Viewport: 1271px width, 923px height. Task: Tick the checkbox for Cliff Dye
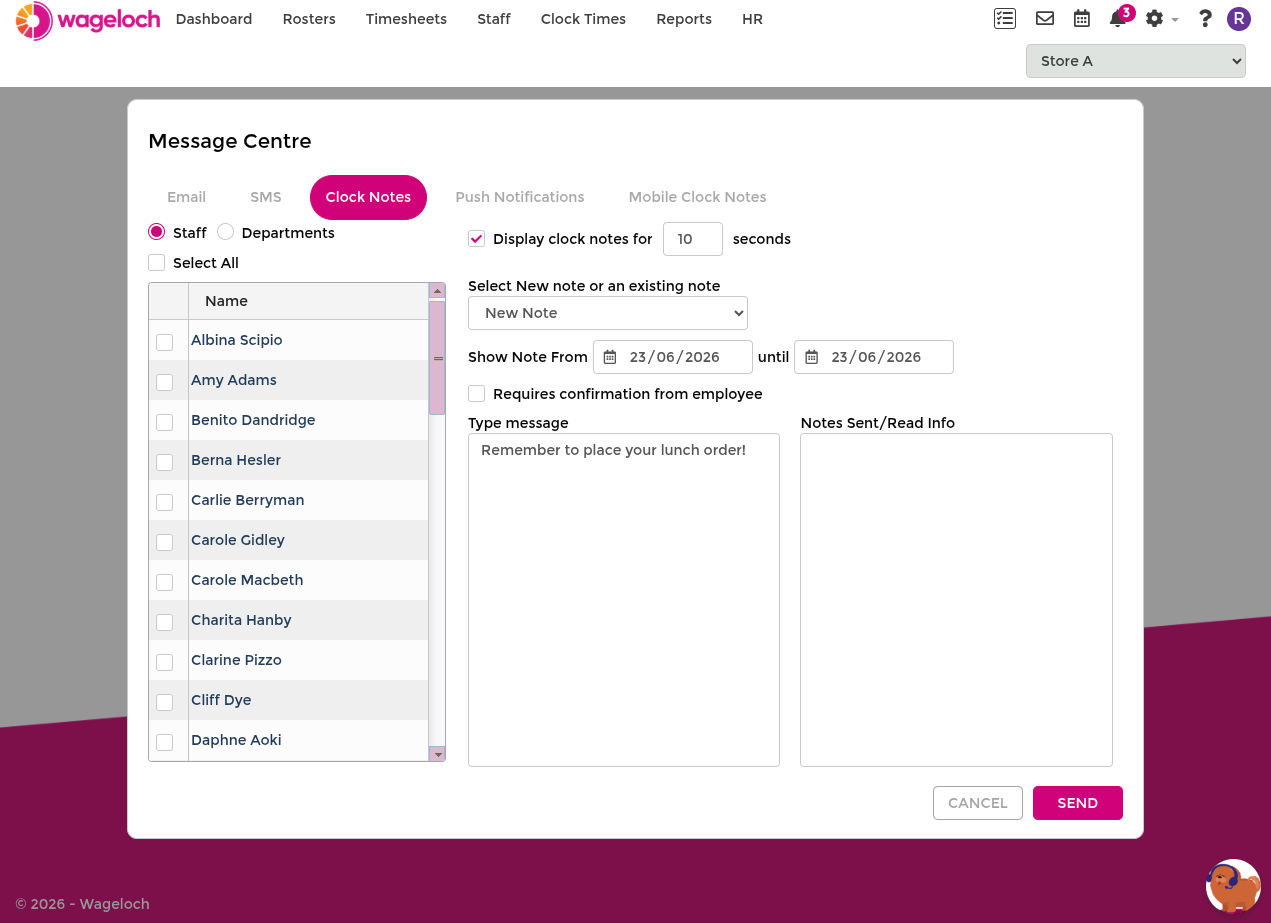165,702
